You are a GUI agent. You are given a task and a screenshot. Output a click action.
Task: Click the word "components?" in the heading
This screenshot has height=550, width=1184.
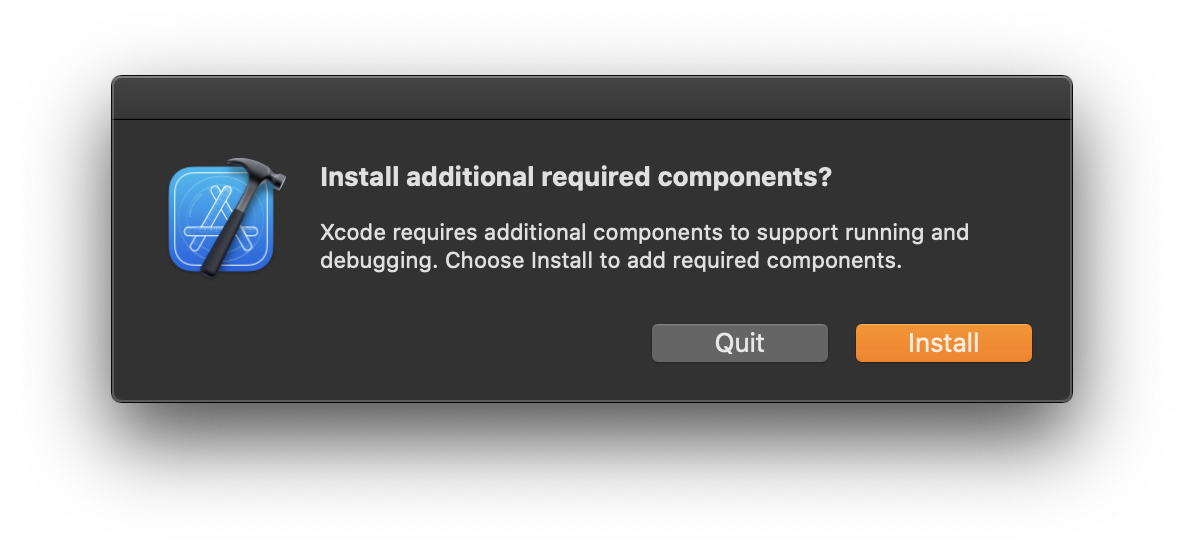pyautogui.click(x=744, y=178)
